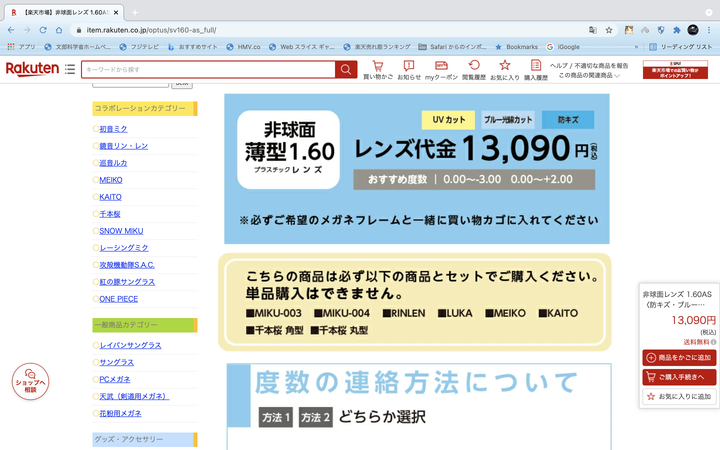Viewport: 720px width, 450px height.
Task: Open the ショップへ相談 chat bubble
Action: tap(30, 382)
